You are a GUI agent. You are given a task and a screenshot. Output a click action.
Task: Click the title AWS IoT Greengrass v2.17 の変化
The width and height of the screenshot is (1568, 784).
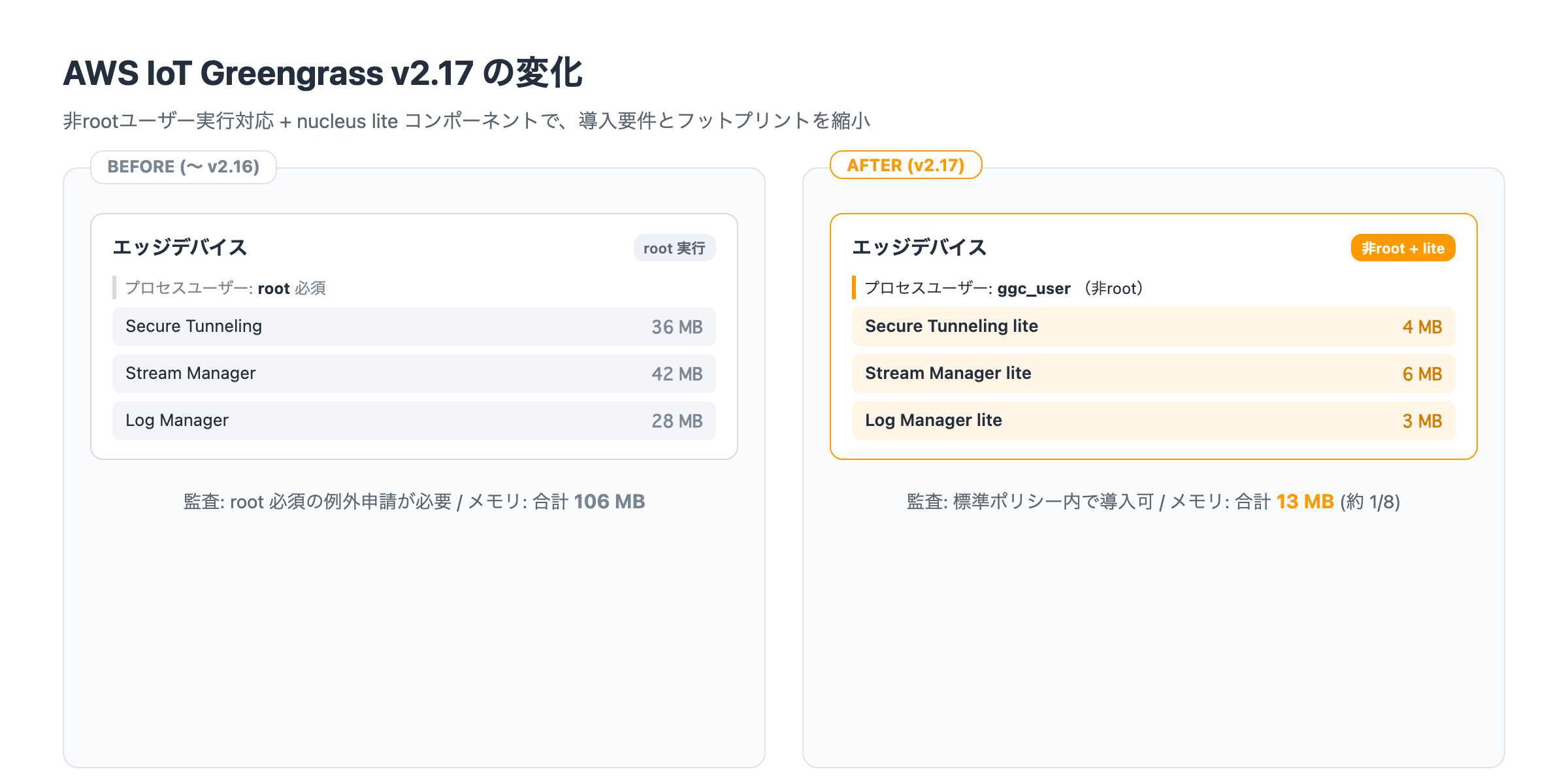[322, 73]
